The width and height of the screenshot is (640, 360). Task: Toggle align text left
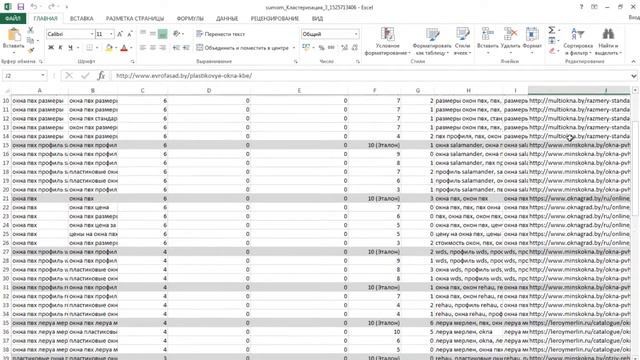[x=143, y=48]
